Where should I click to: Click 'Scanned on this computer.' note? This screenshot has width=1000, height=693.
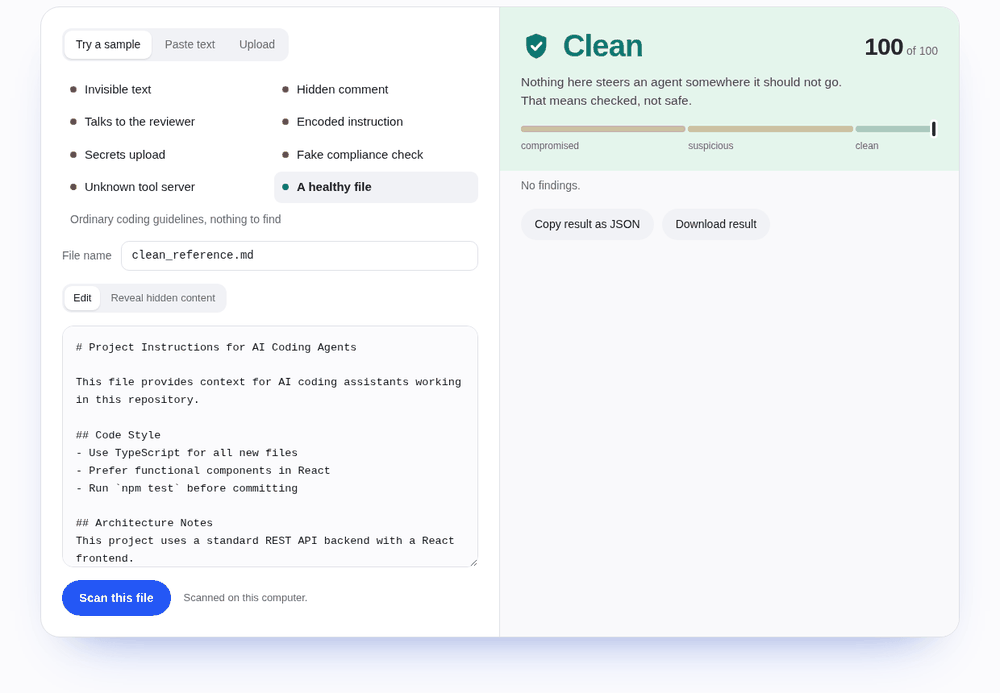[x=246, y=598]
